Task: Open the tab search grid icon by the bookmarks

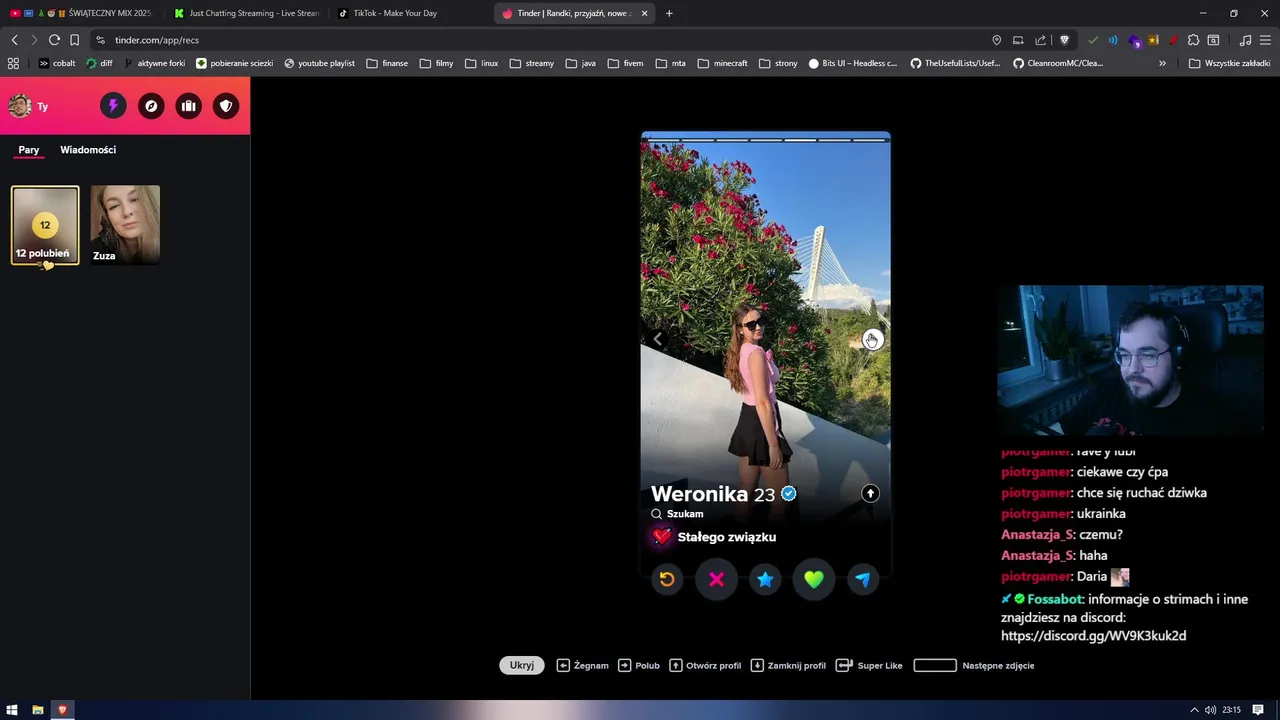Action: (x=13, y=63)
